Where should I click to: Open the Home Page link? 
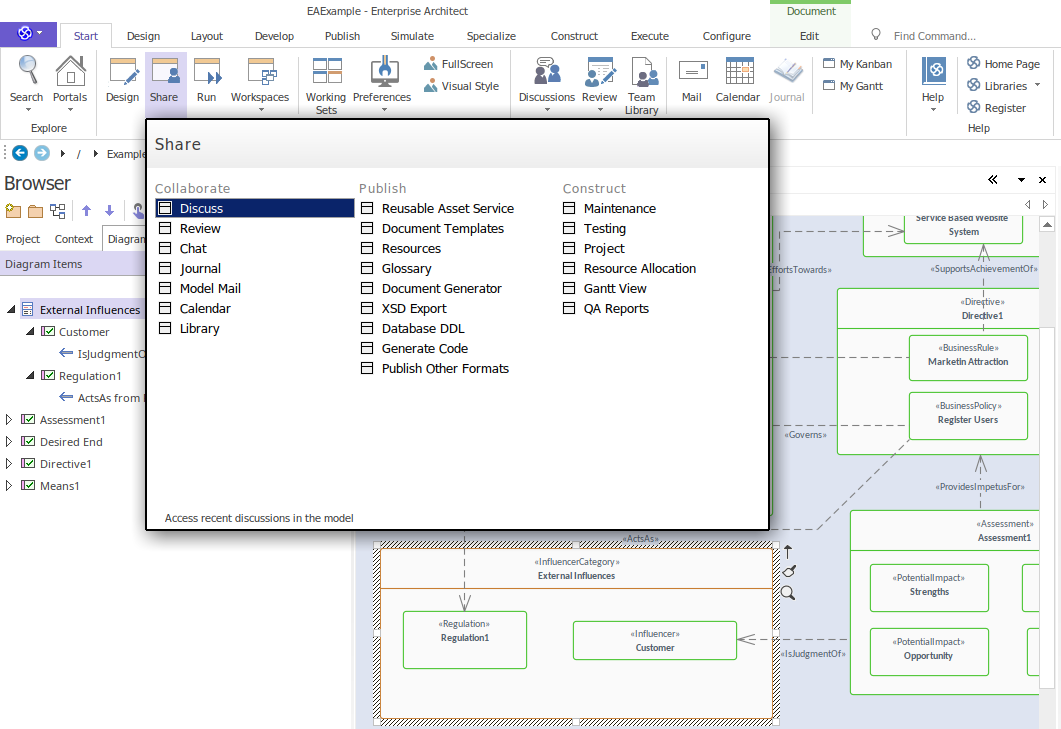[x=1012, y=64]
